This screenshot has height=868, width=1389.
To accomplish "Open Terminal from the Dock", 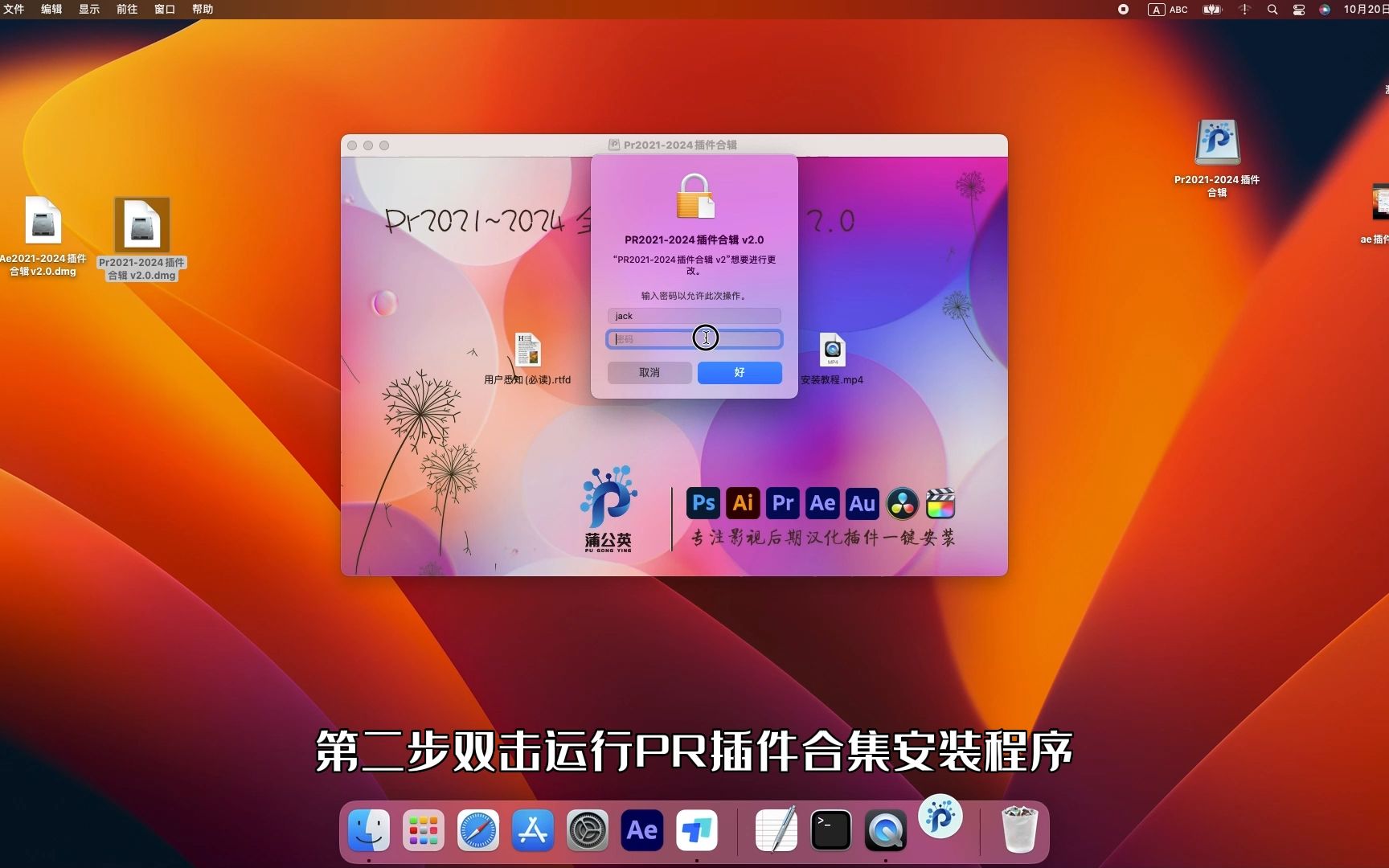I will tap(831, 830).
